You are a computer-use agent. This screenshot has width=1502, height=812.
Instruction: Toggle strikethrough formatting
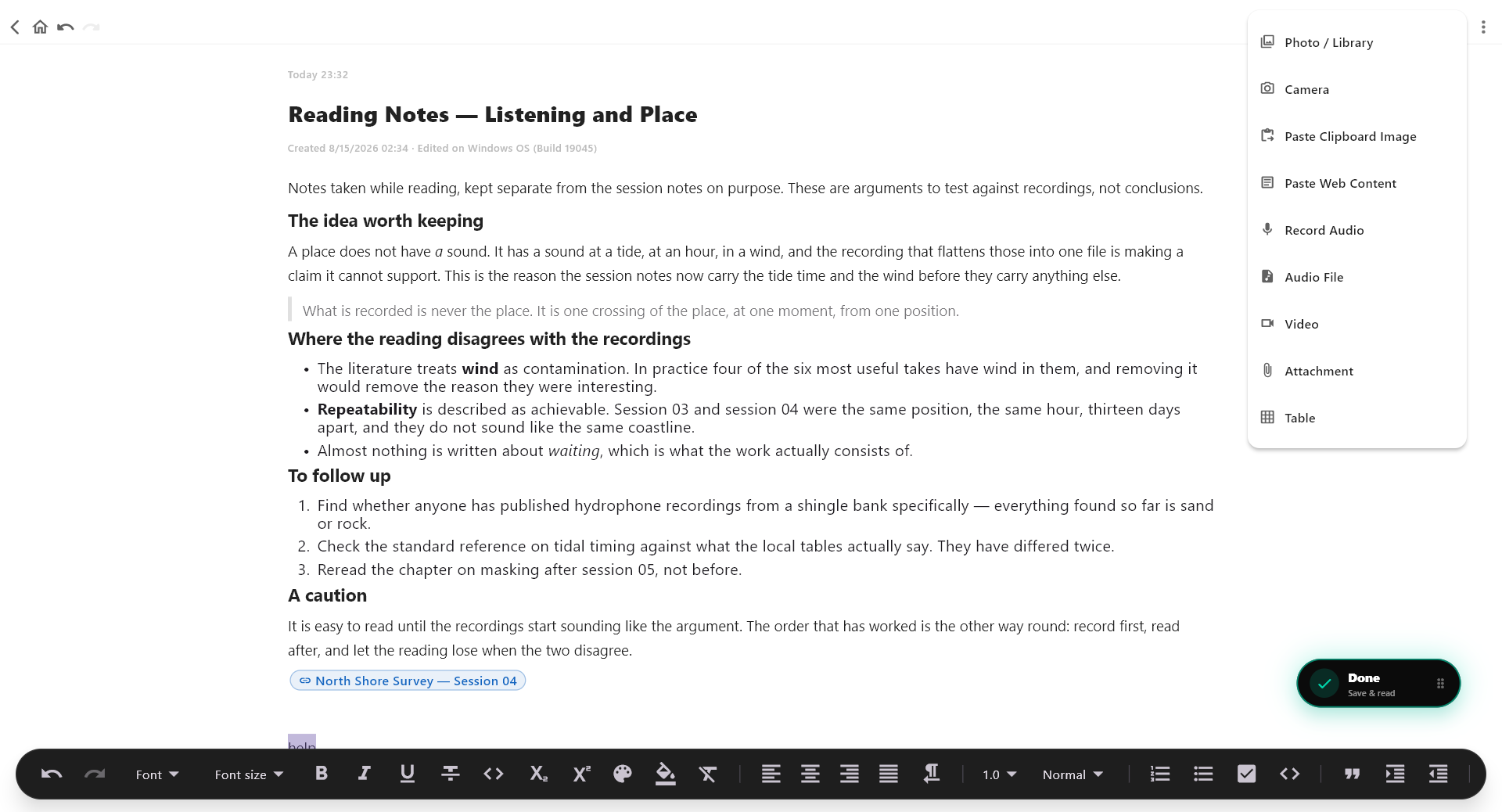pos(451,774)
